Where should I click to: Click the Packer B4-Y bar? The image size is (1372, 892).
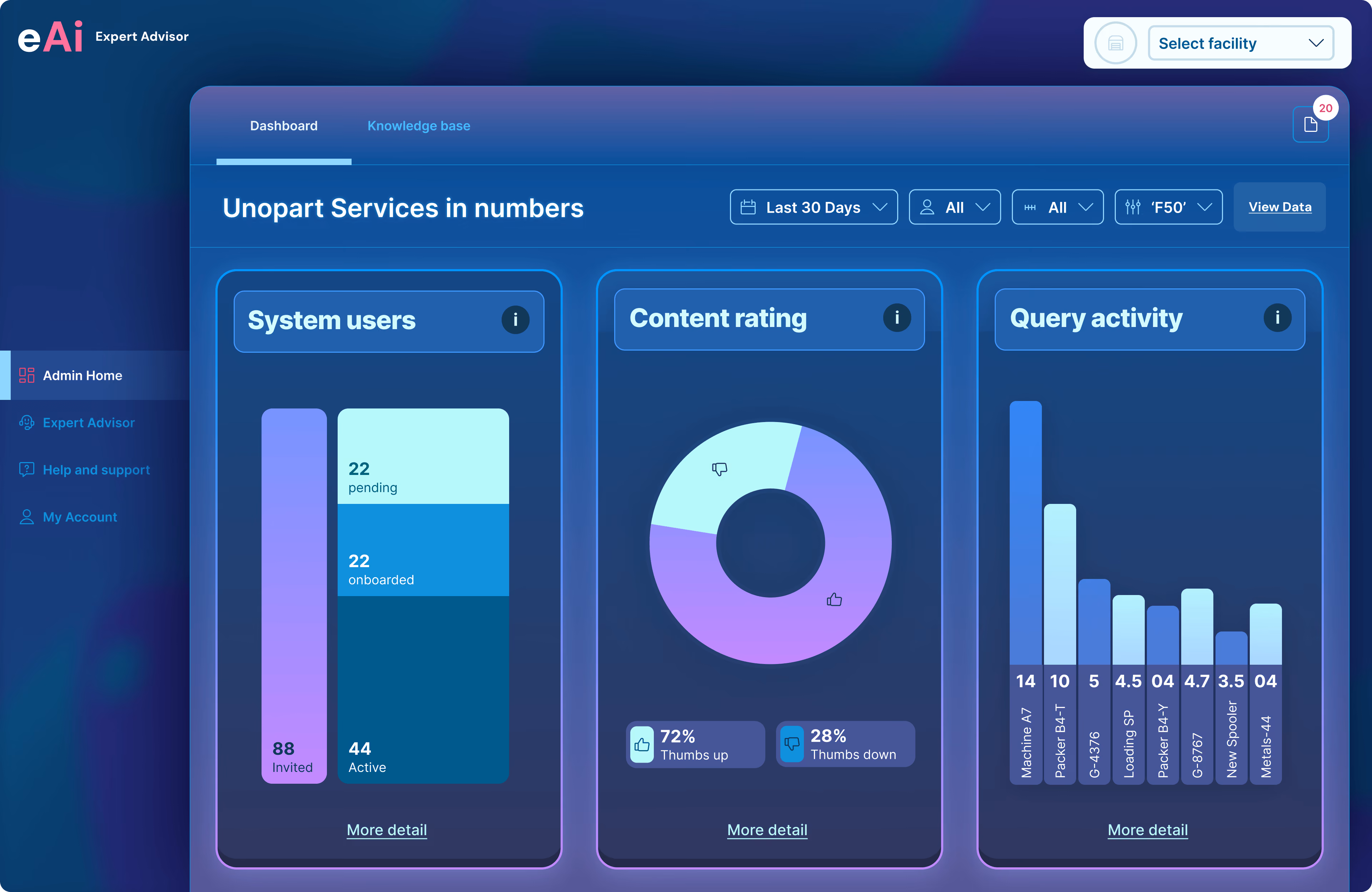point(1163,635)
